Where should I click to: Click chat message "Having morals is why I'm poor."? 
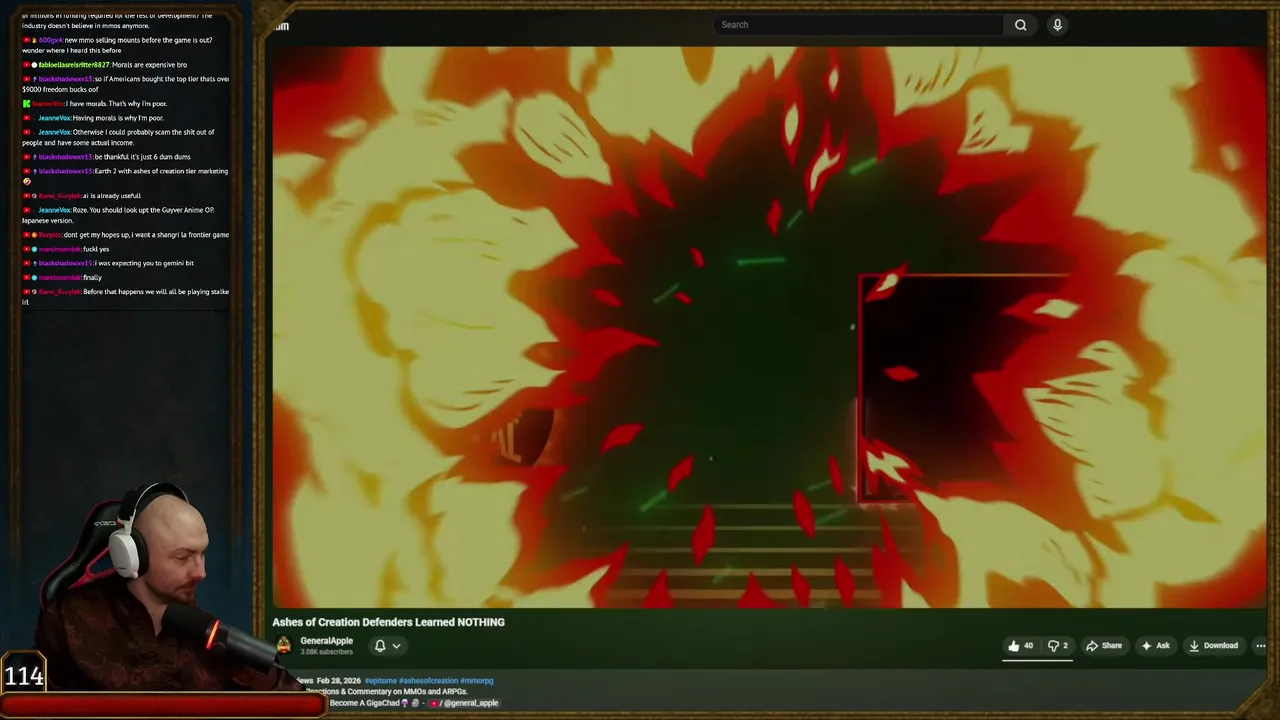click(118, 118)
